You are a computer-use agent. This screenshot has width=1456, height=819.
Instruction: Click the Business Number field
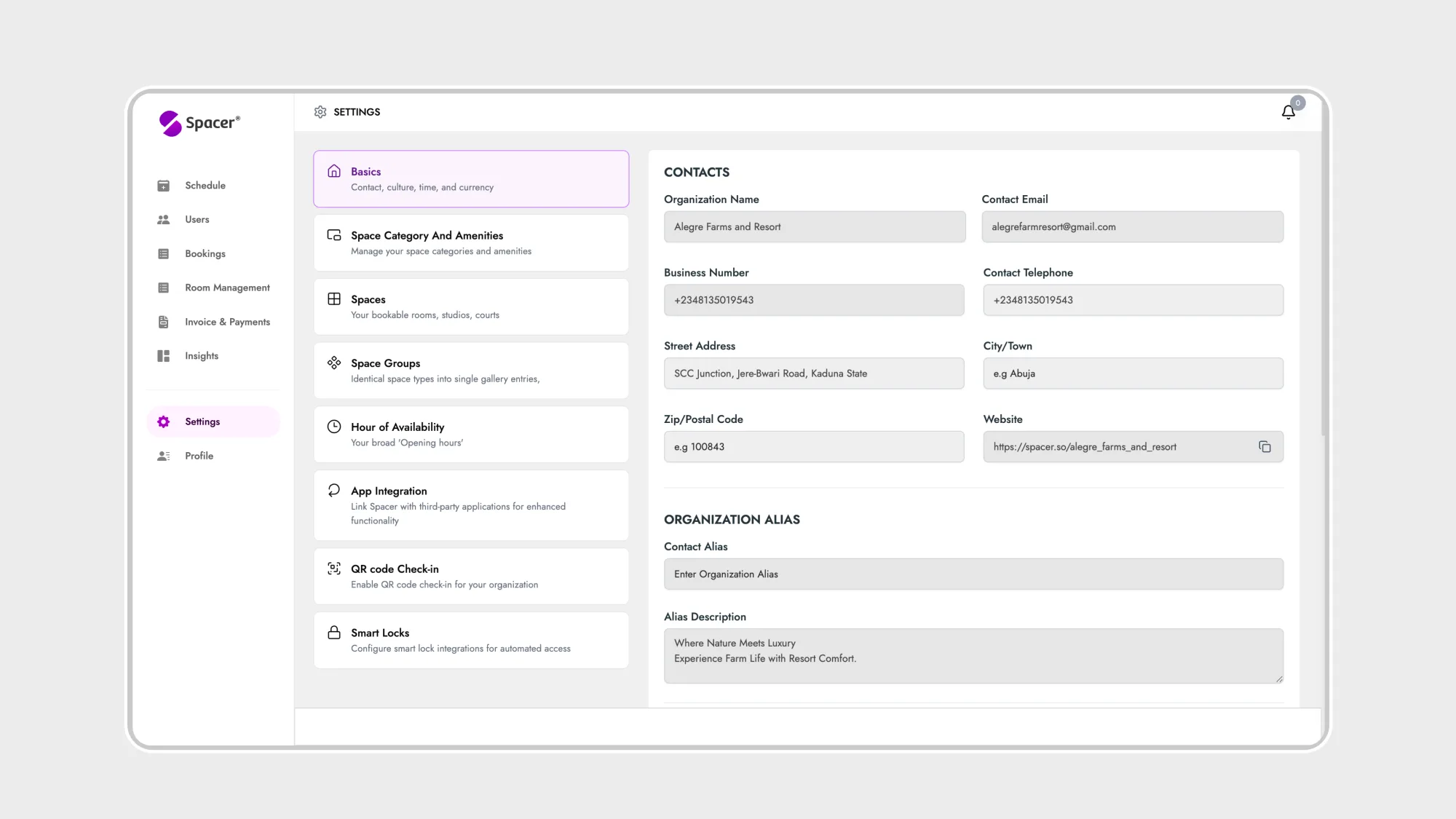click(x=814, y=300)
